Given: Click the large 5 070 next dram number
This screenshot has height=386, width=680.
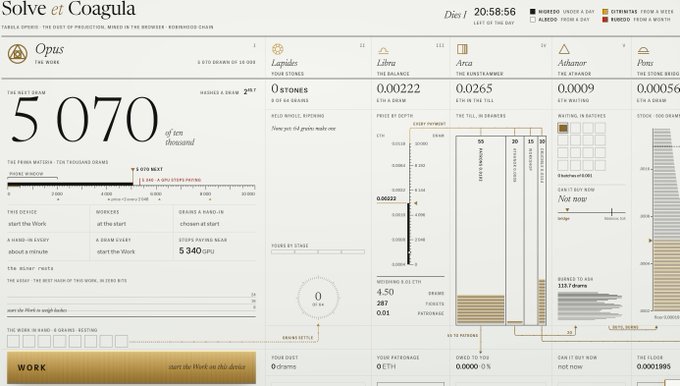Looking at the screenshot, I should [x=85, y=120].
